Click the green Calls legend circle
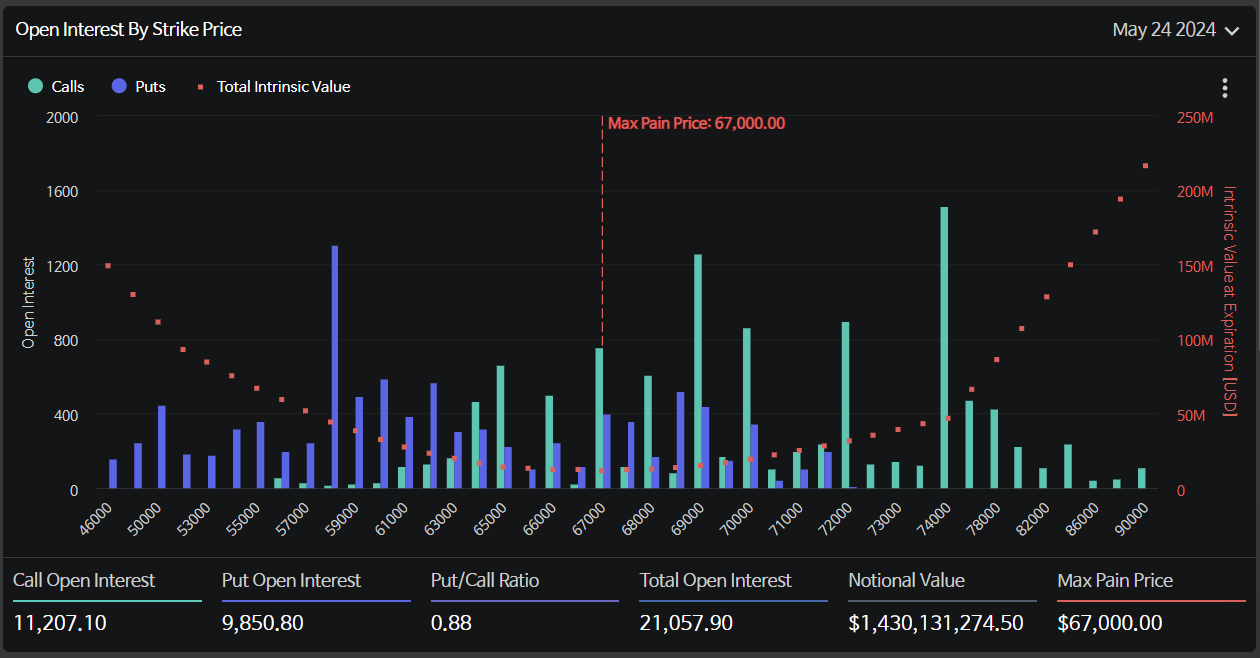Image resolution: width=1260 pixels, height=658 pixels. coord(36,86)
